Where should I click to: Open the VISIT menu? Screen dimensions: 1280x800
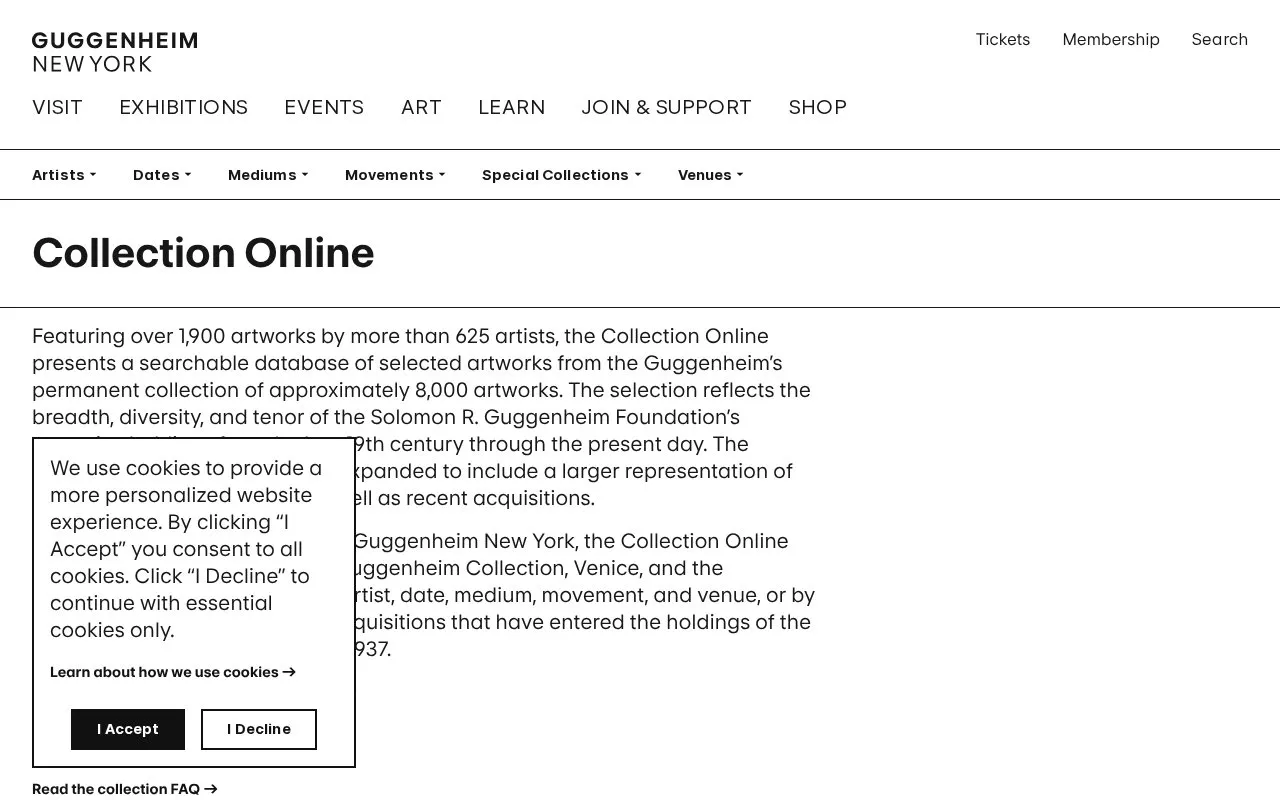57,107
